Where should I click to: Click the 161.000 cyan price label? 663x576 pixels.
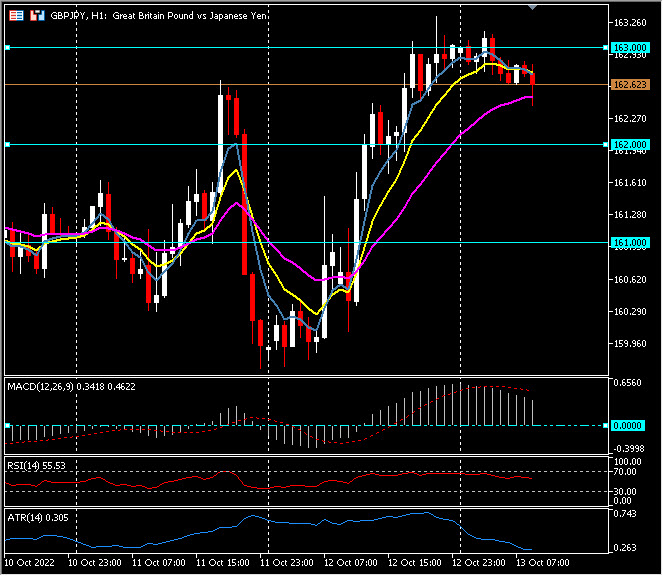click(x=629, y=243)
